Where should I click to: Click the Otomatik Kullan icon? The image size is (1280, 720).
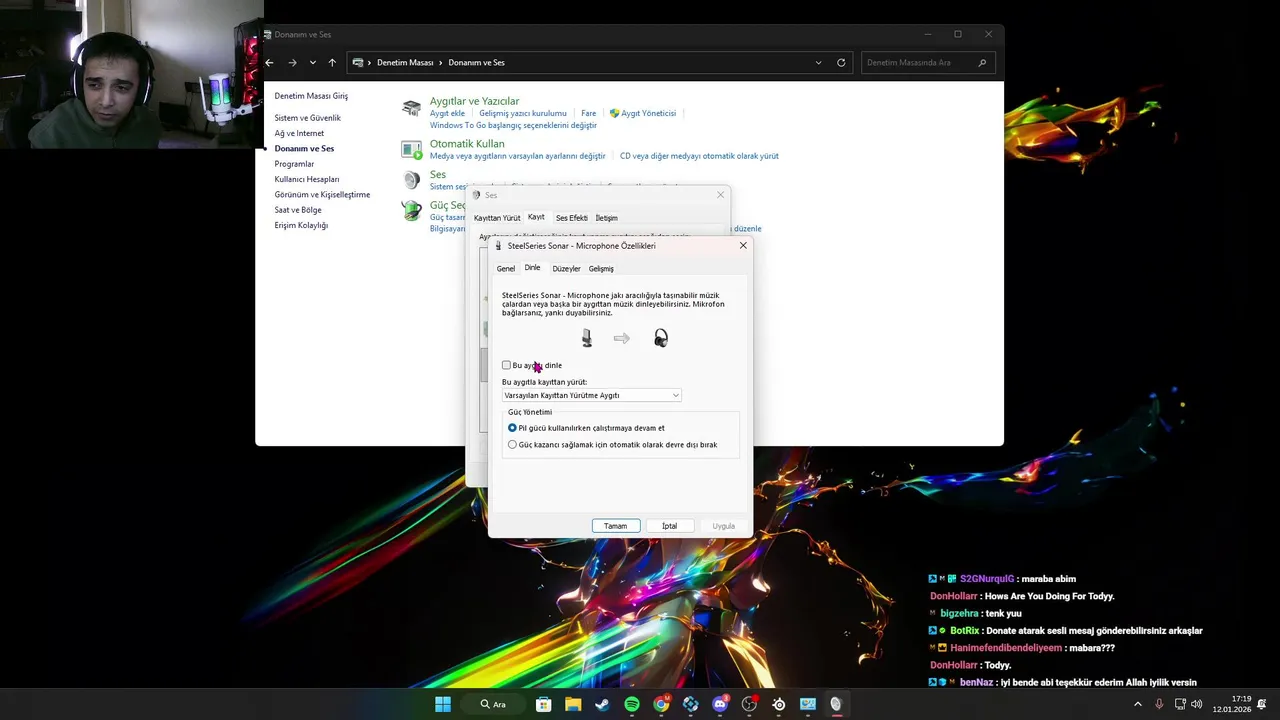pos(411,150)
